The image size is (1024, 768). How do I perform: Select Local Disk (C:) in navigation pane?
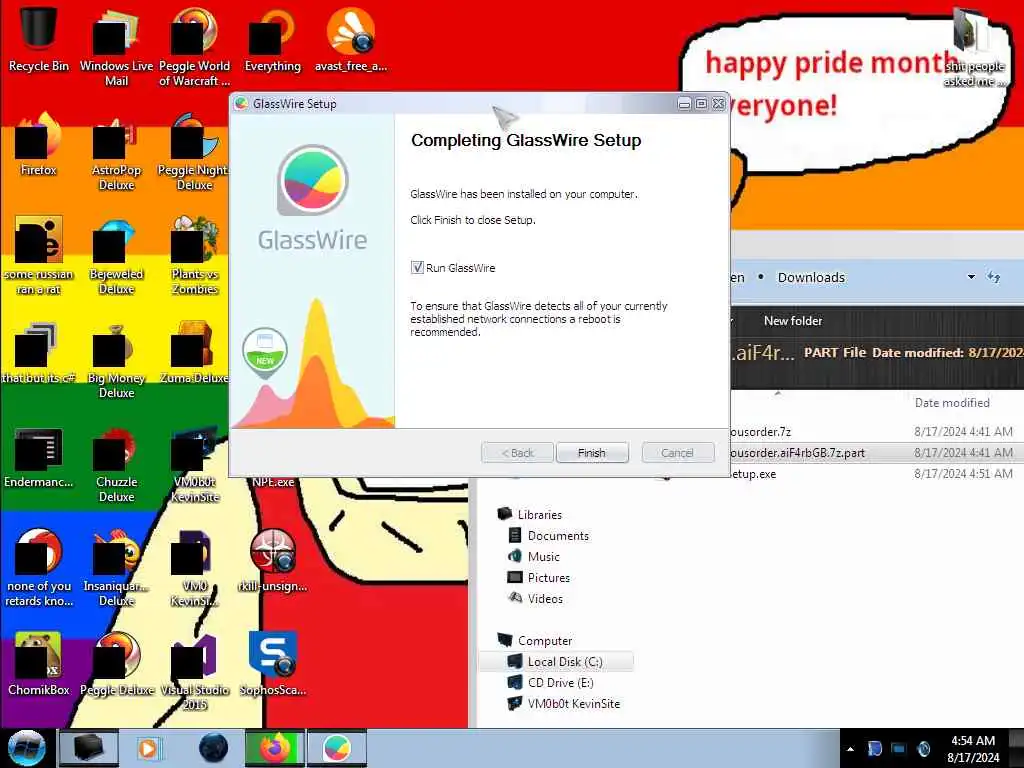pos(564,662)
